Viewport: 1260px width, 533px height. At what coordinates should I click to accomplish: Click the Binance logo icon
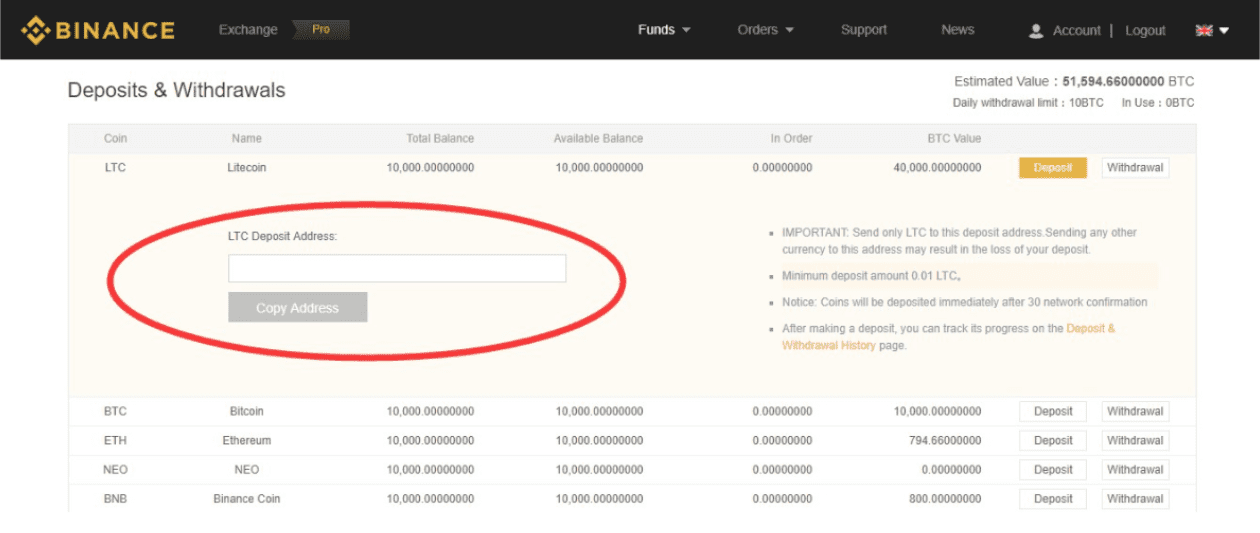click(x=36, y=30)
